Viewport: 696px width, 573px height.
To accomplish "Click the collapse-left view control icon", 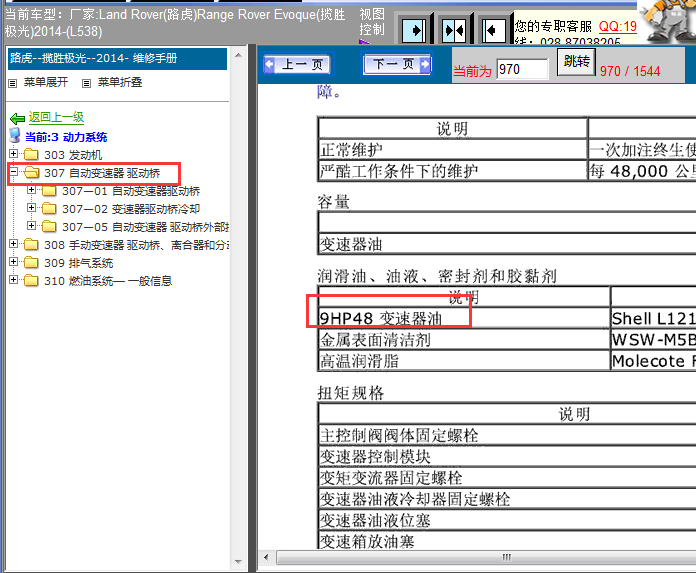I will (x=494, y=30).
